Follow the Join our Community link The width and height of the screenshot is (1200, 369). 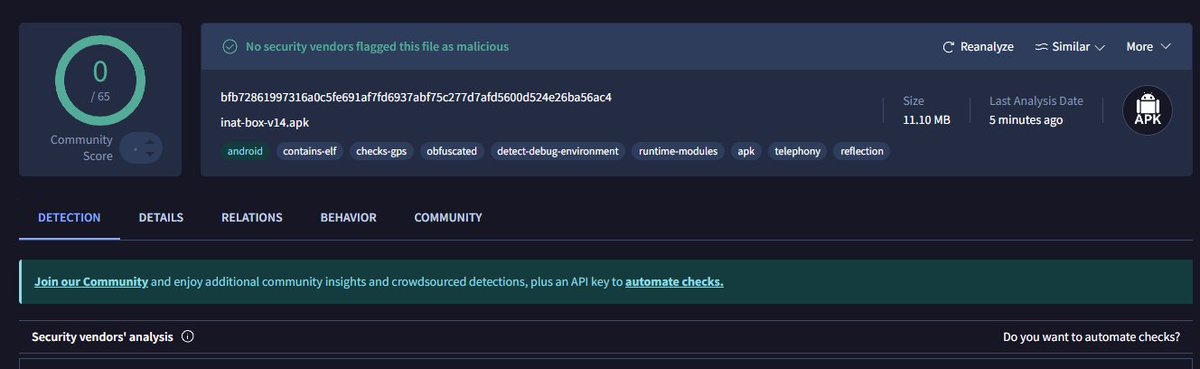[x=91, y=282]
